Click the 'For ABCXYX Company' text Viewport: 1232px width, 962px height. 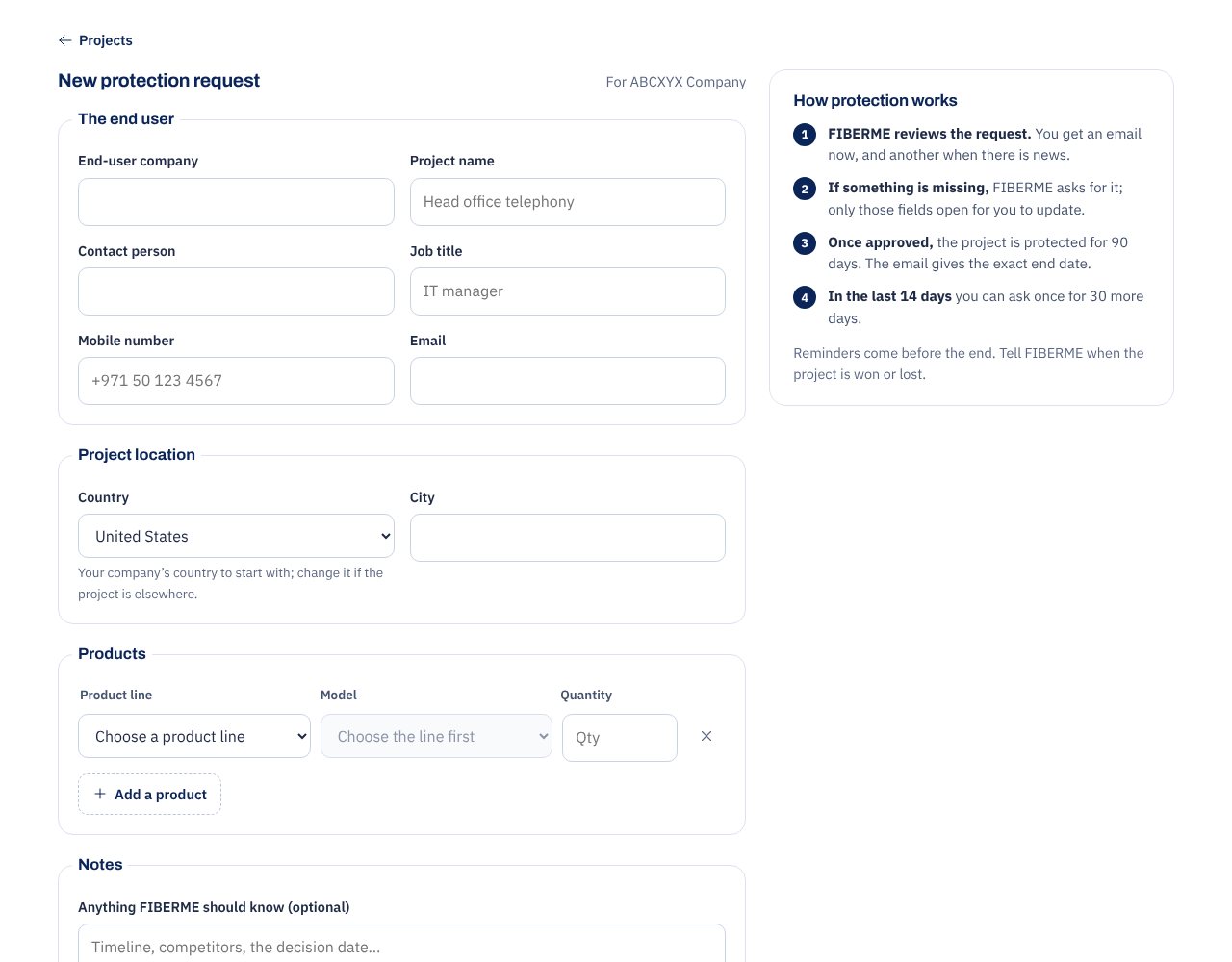pos(676,82)
